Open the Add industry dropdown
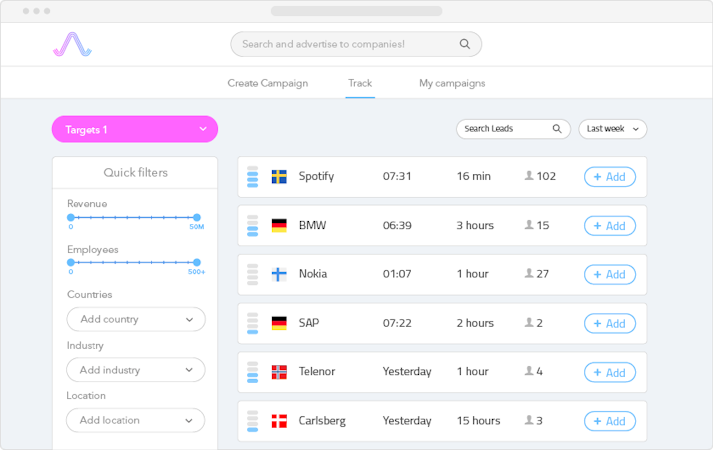The width and height of the screenshot is (713, 450). [x=136, y=370]
